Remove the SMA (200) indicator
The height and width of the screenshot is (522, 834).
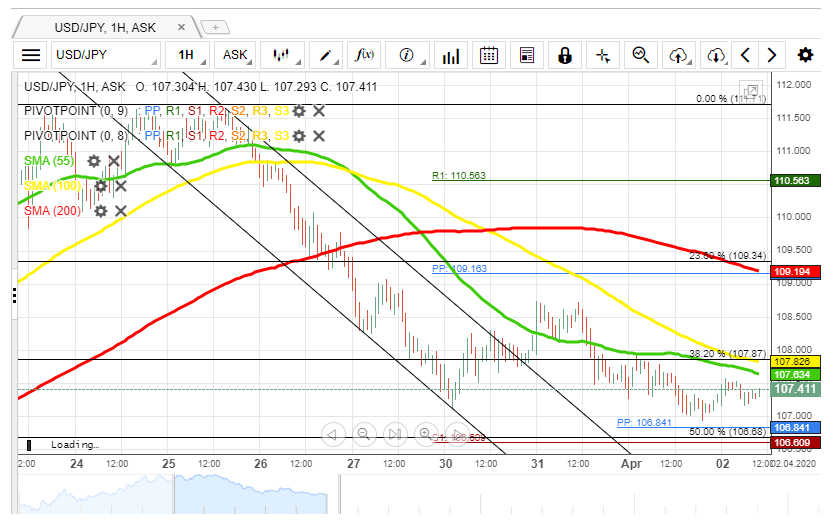120,211
